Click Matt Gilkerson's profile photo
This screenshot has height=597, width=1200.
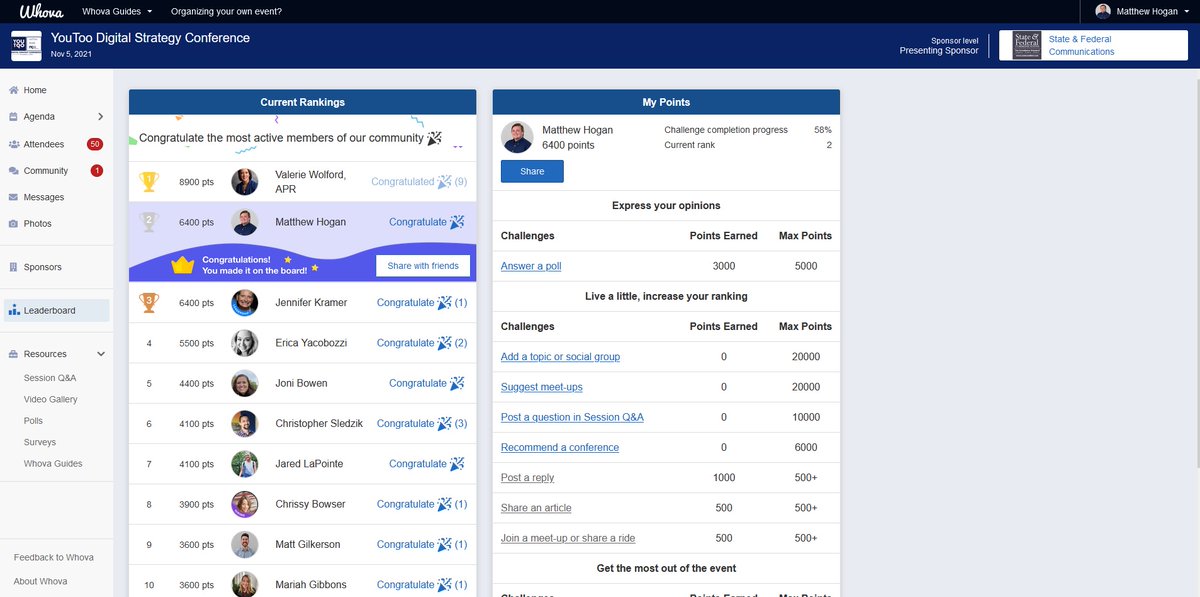245,544
